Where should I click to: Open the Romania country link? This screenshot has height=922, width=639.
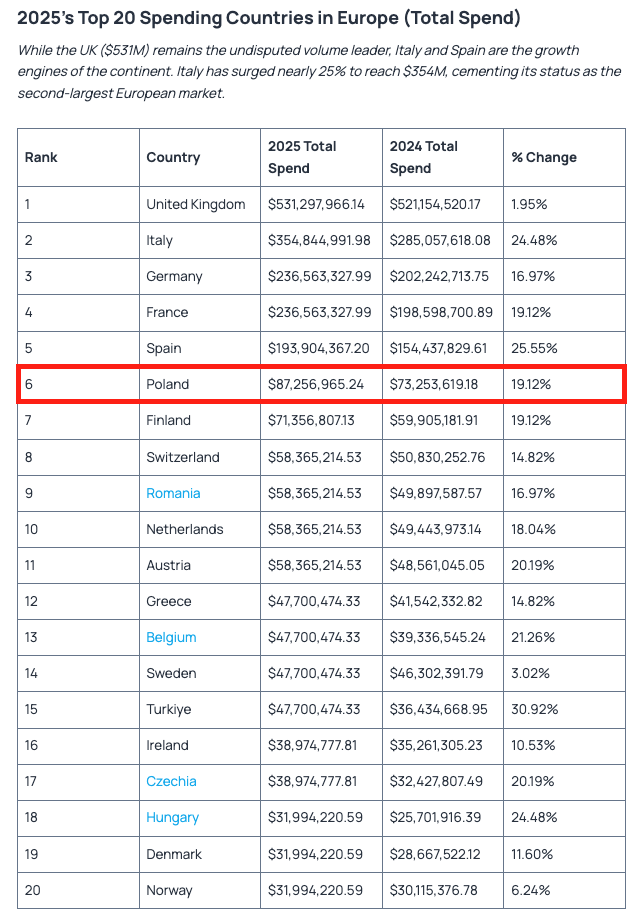[173, 493]
